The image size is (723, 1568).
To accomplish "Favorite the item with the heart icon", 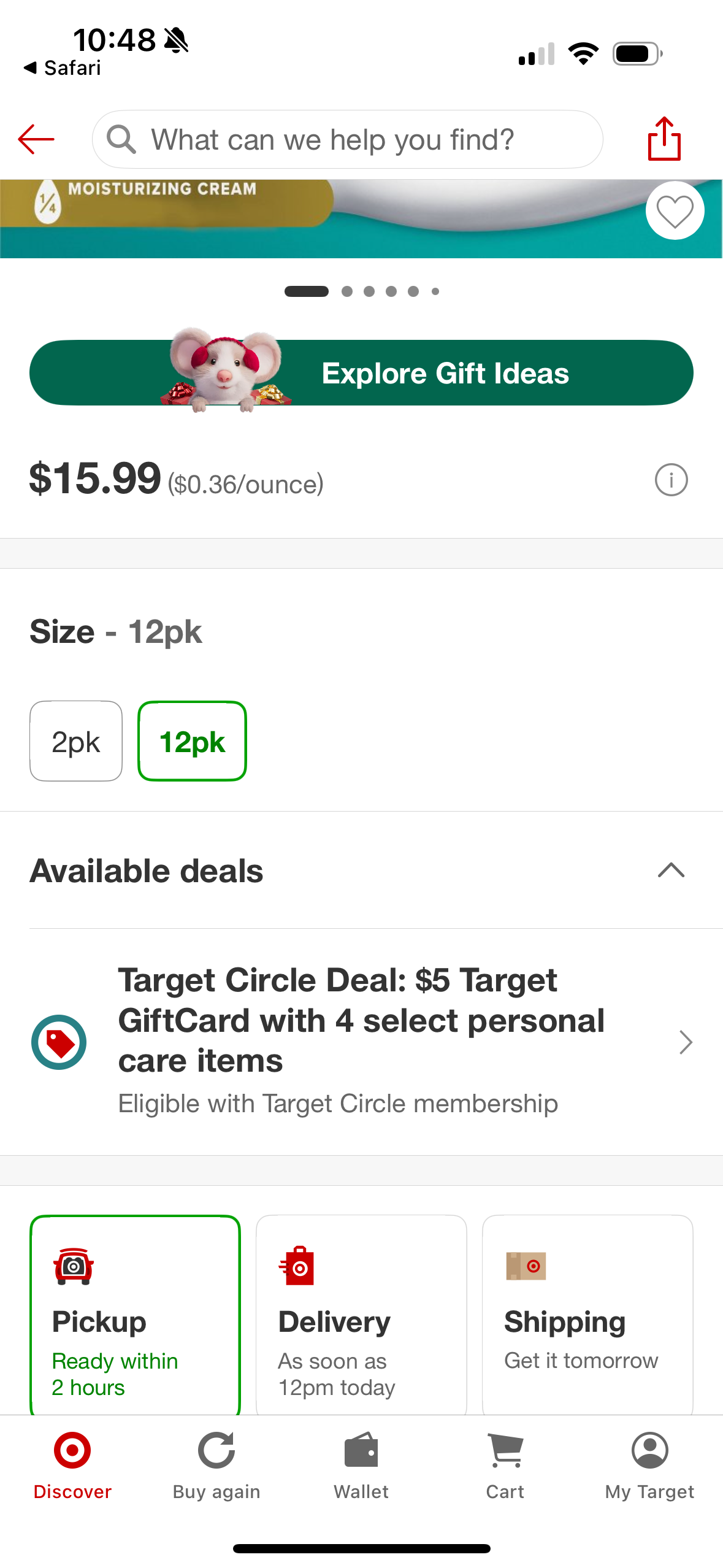I will (x=675, y=211).
